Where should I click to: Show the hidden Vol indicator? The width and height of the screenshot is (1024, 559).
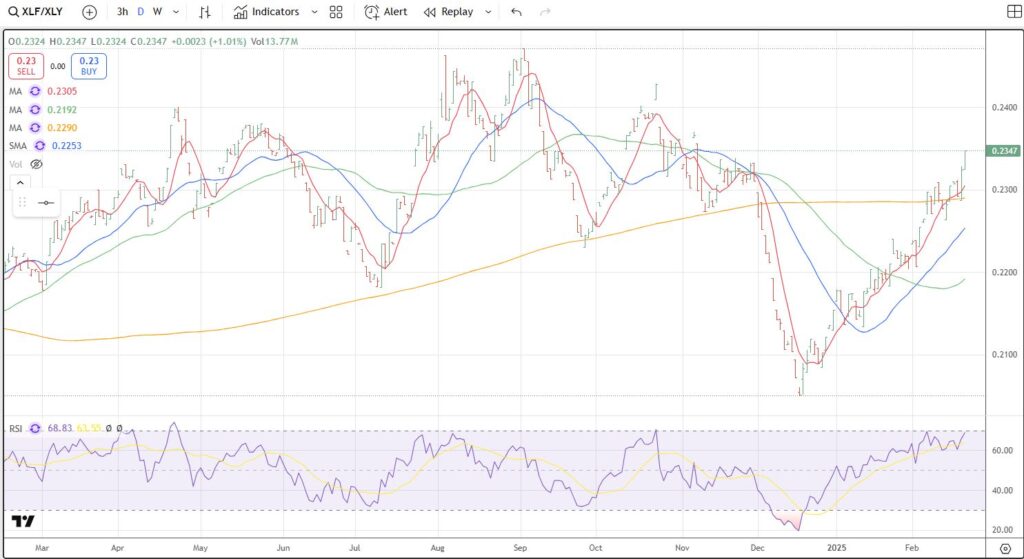pyautogui.click(x=37, y=164)
